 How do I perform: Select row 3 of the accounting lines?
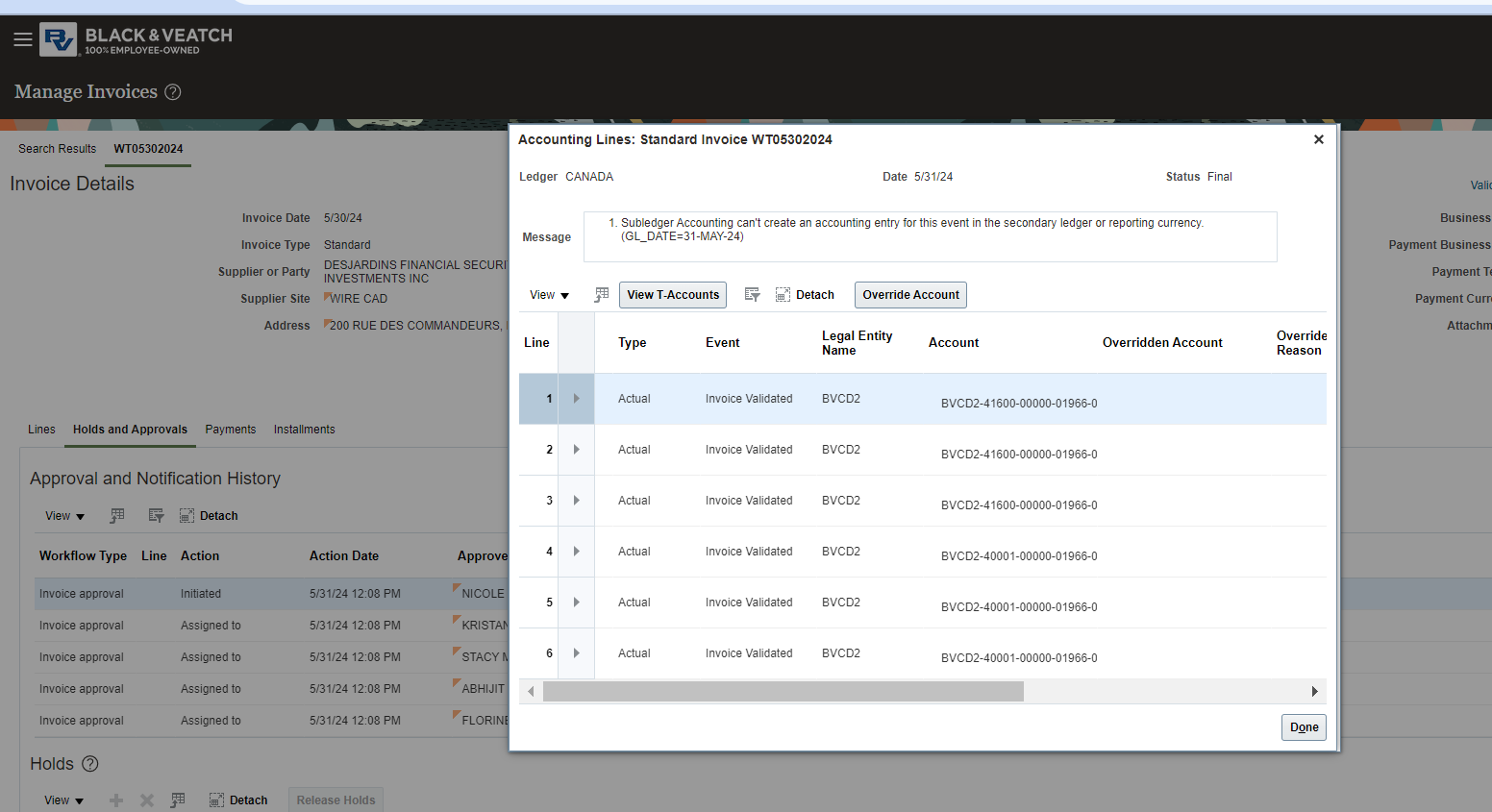[536, 500]
